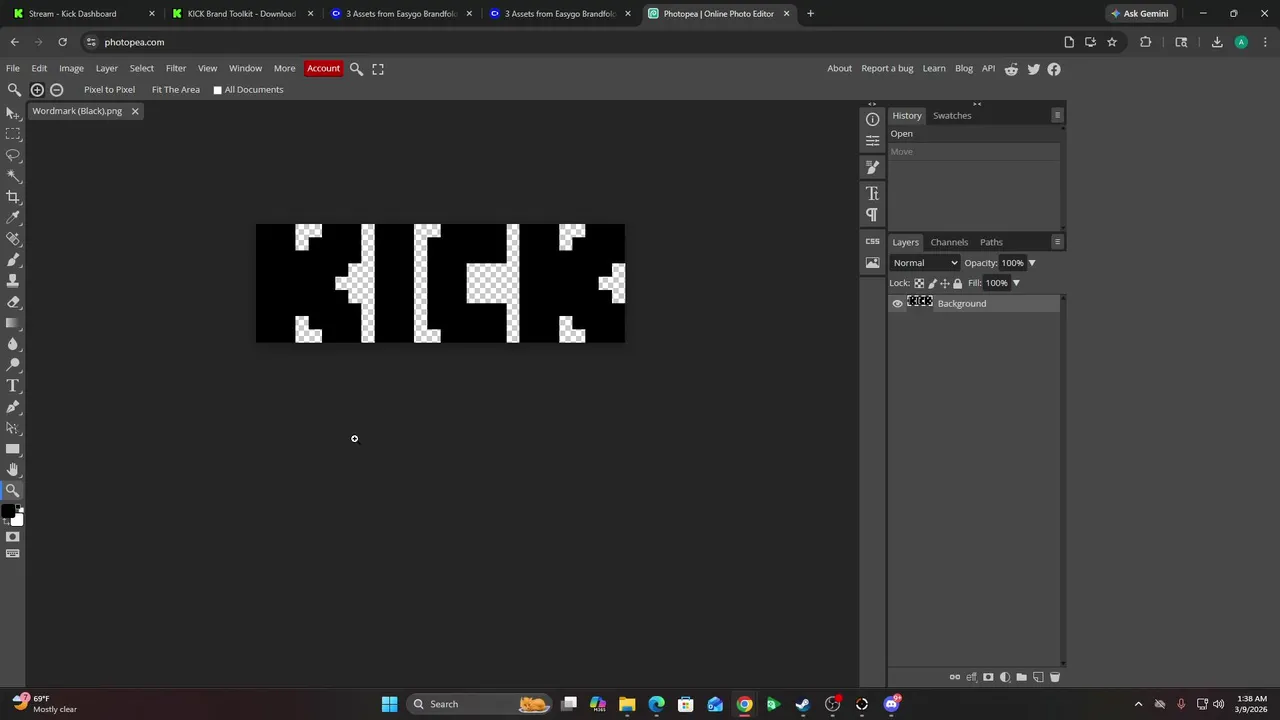Click the foreground color swatch
1280x720 pixels.
[x=8, y=511]
